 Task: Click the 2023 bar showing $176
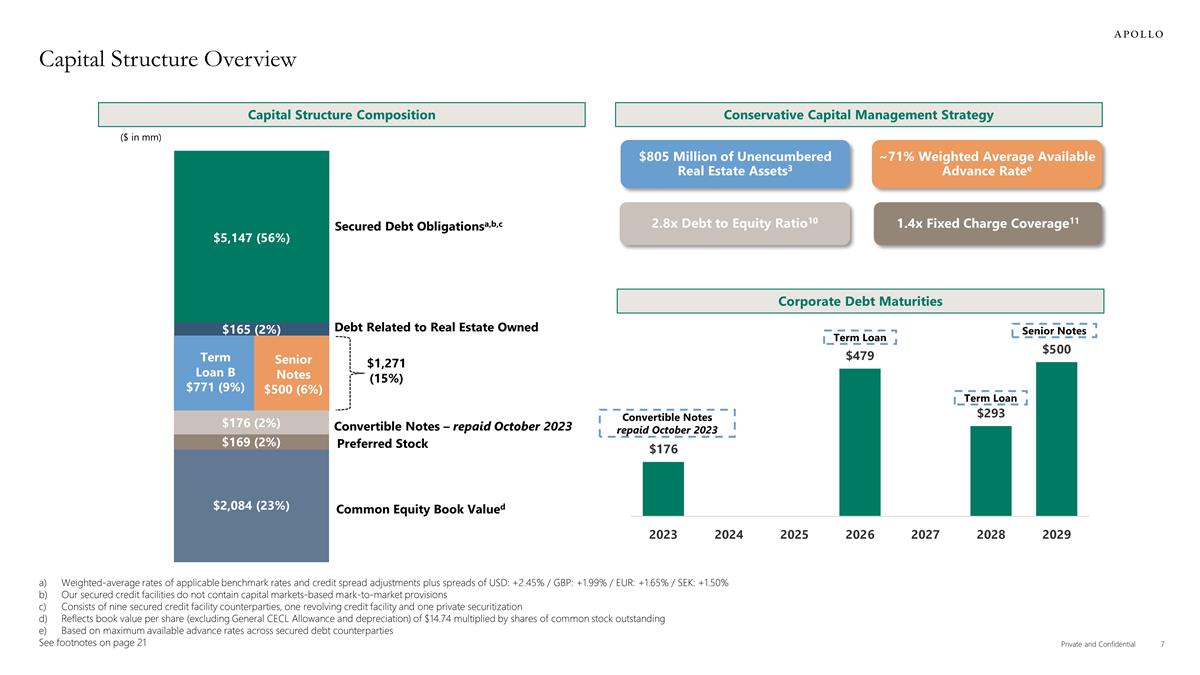tap(663, 488)
